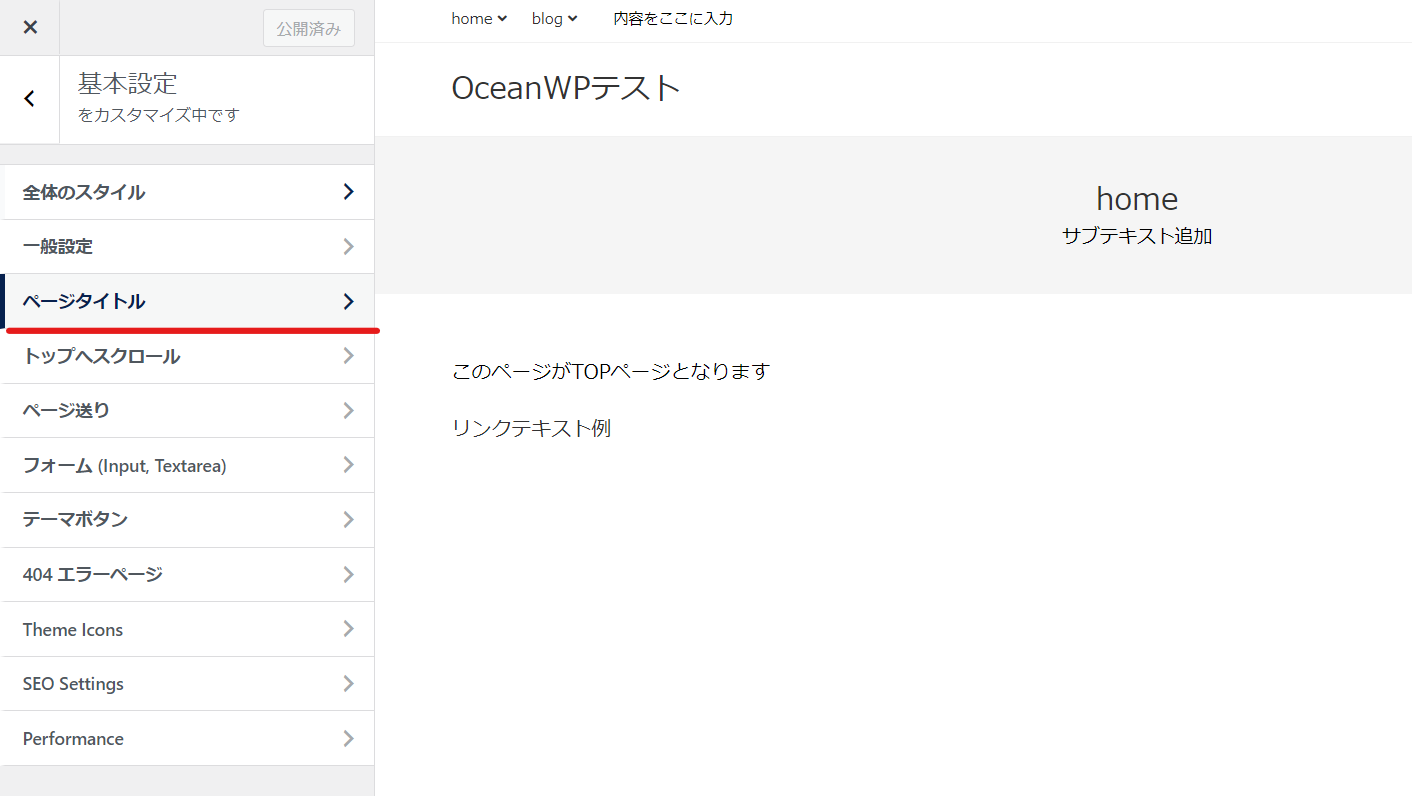The width and height of the screenshot is (1412, 796).
Task: Click the chevron icon beside SEO Settings
Action: [x=348, y=684]
